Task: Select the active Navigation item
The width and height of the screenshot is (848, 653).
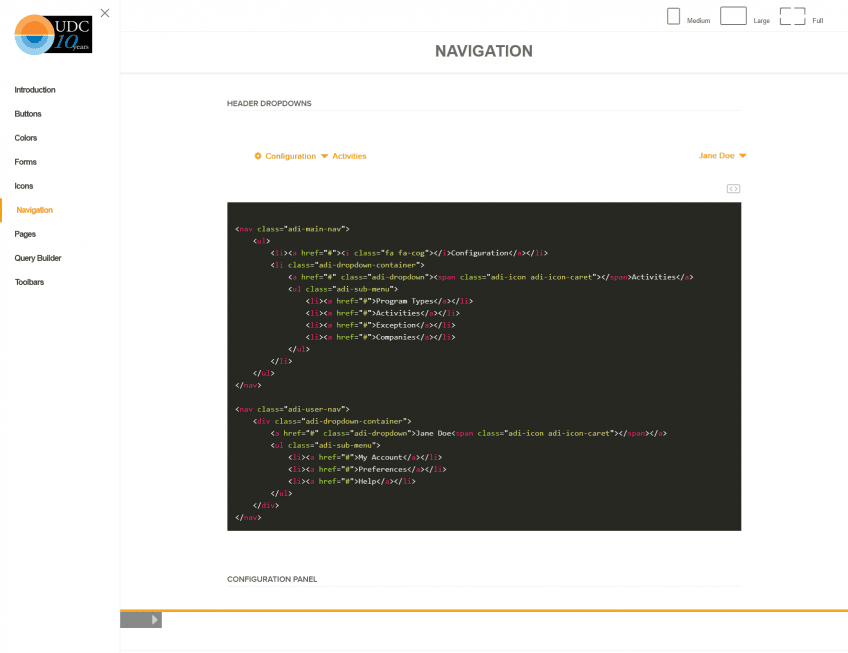Action: (x=35, y=210)
